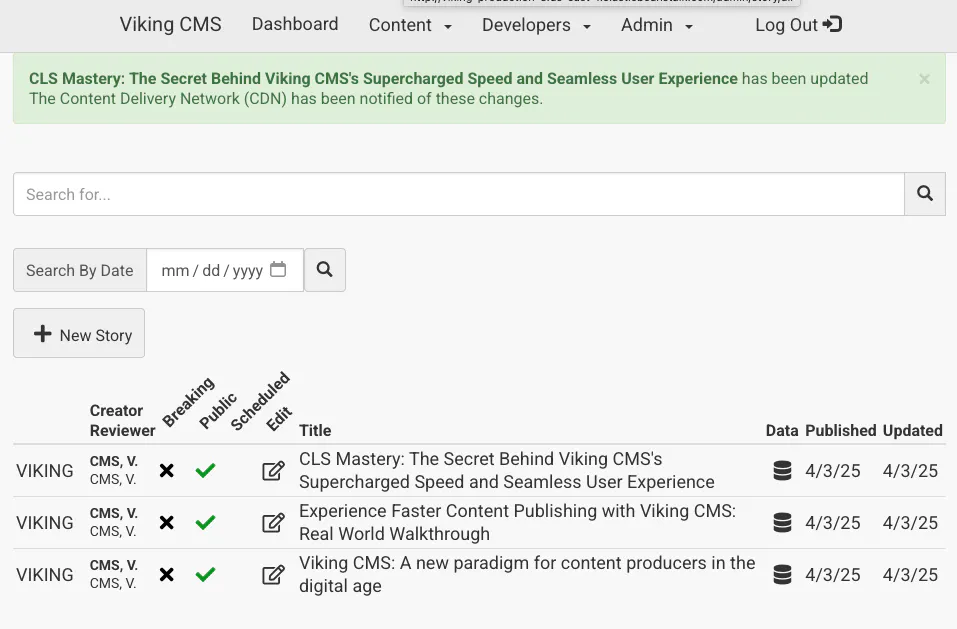
Task: Click the edit pencil for the new paradigm story
Action: click(273, 575)
